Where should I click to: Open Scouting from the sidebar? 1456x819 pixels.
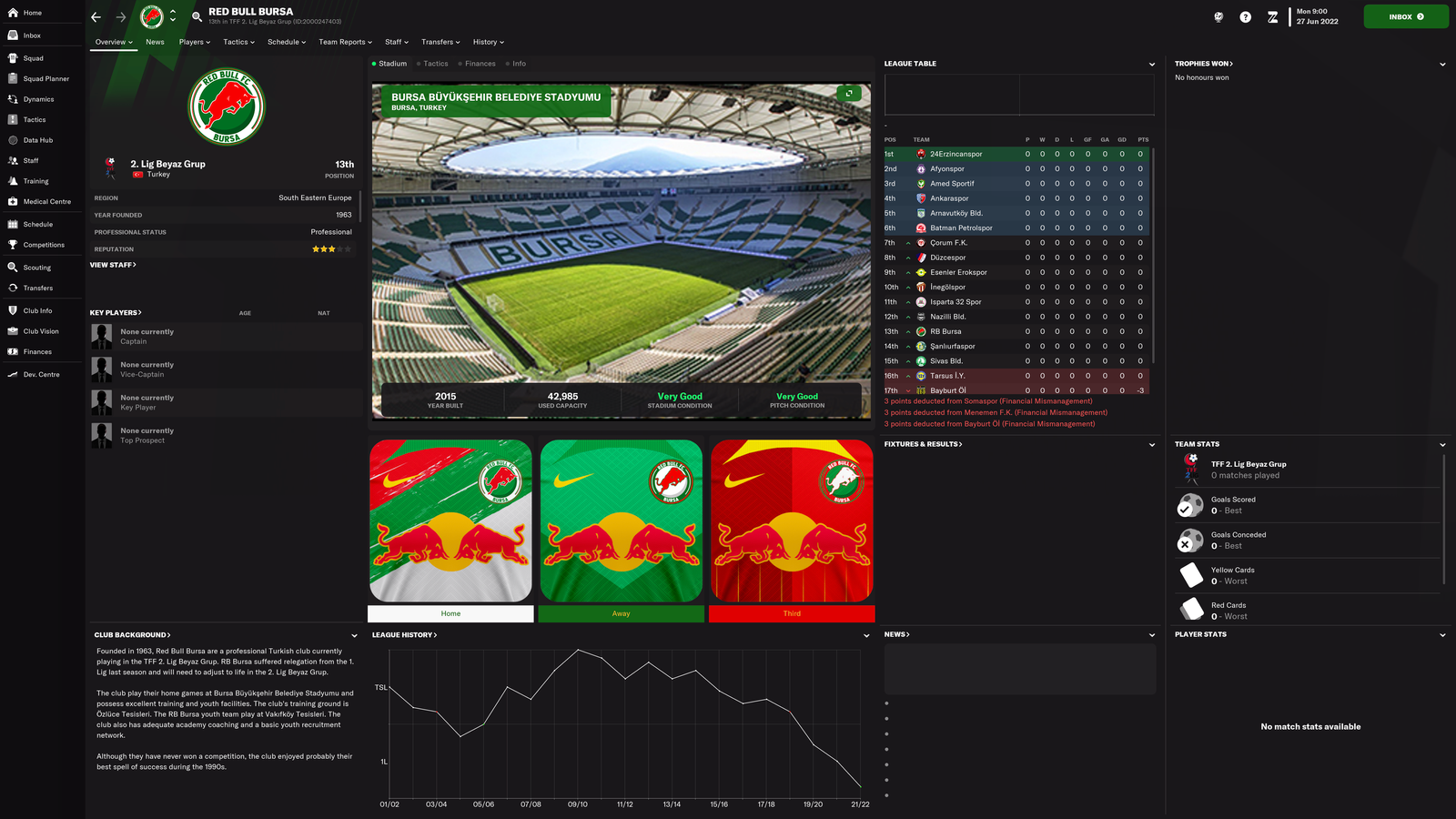coord(13,268)
